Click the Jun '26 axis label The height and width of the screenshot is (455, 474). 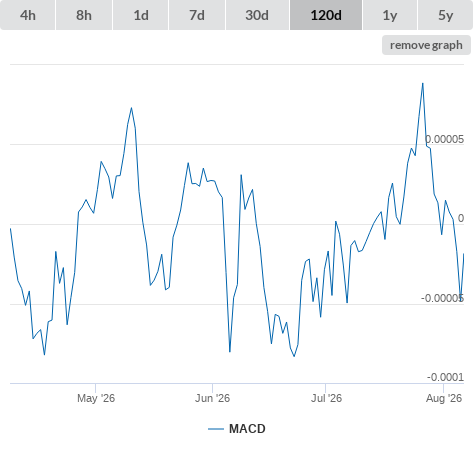(212, 398)
